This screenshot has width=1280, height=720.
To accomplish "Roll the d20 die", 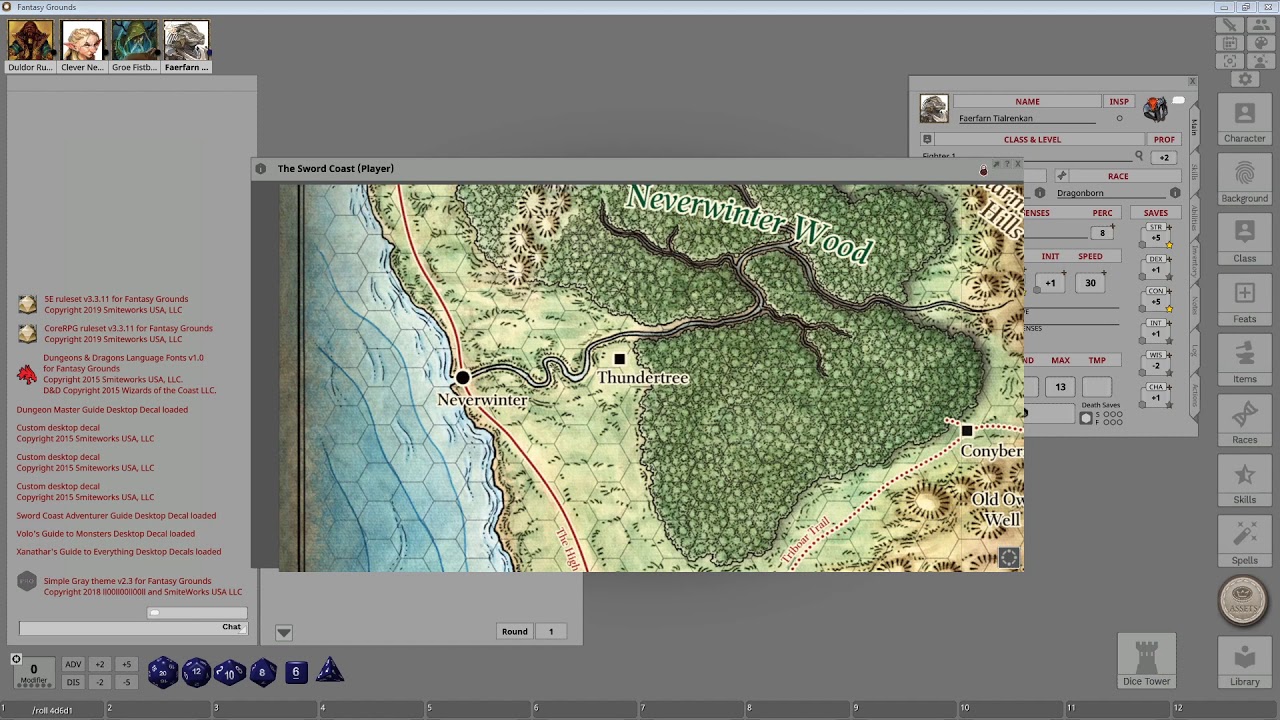I will coord(162,672).
